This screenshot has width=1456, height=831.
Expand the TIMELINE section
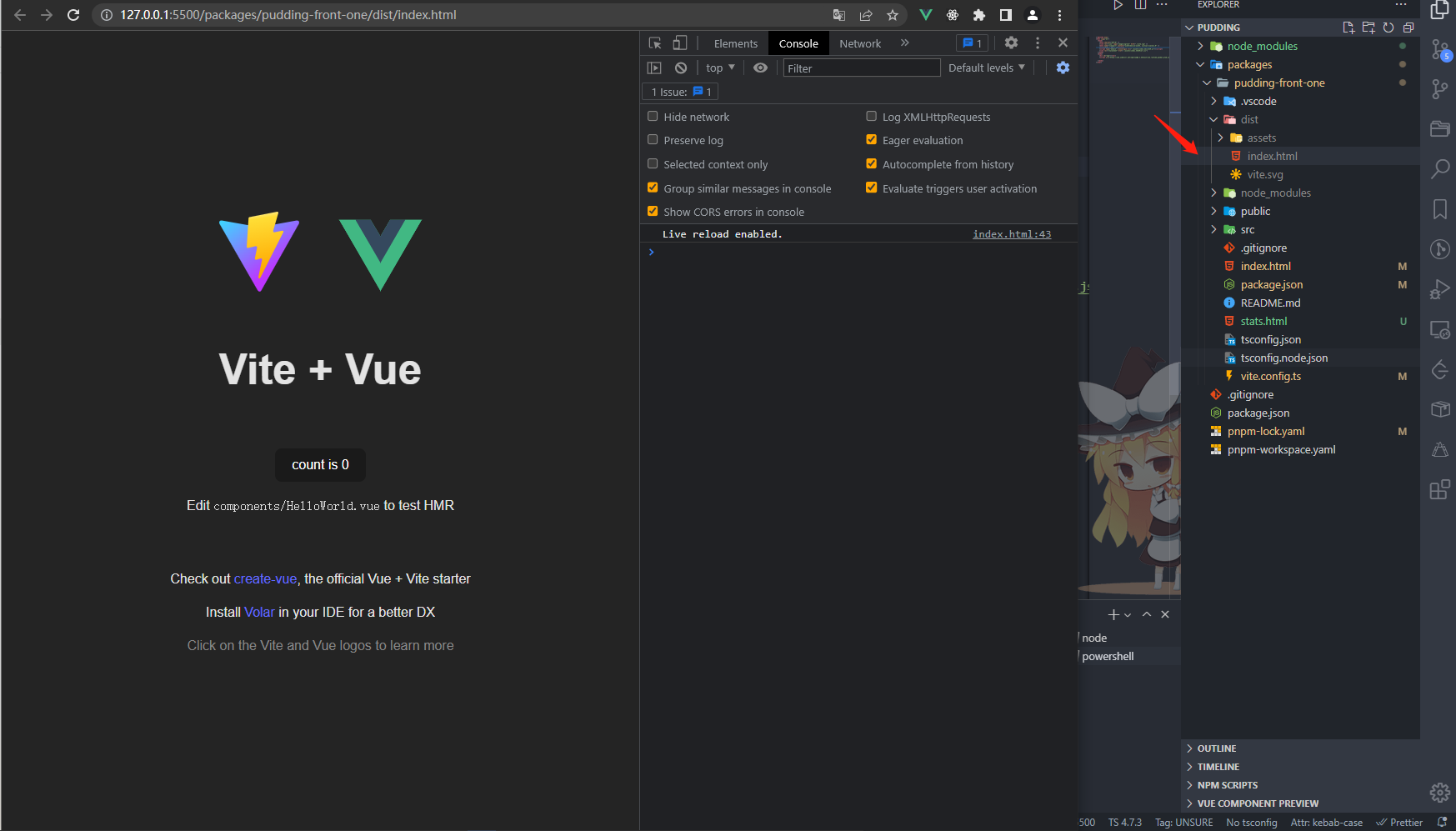pos(1300,767)
